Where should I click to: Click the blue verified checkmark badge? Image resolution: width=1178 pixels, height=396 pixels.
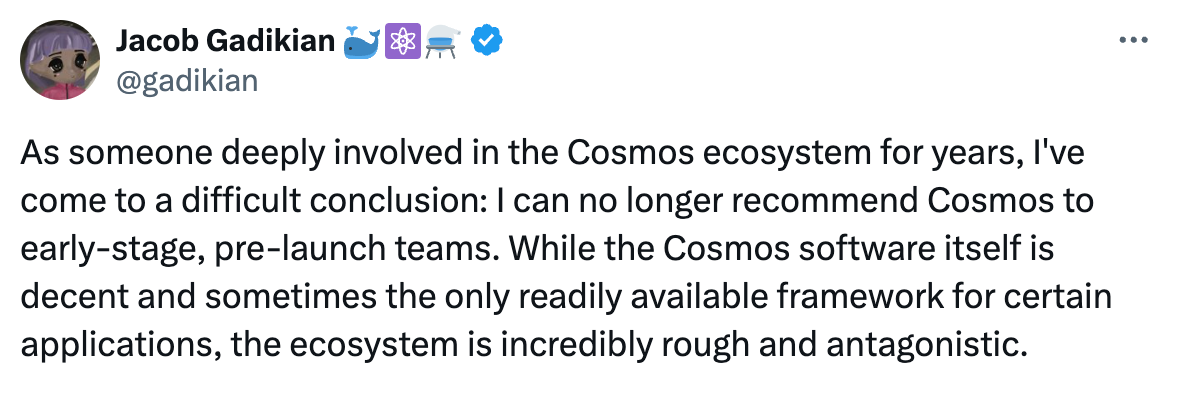(487, 41)
